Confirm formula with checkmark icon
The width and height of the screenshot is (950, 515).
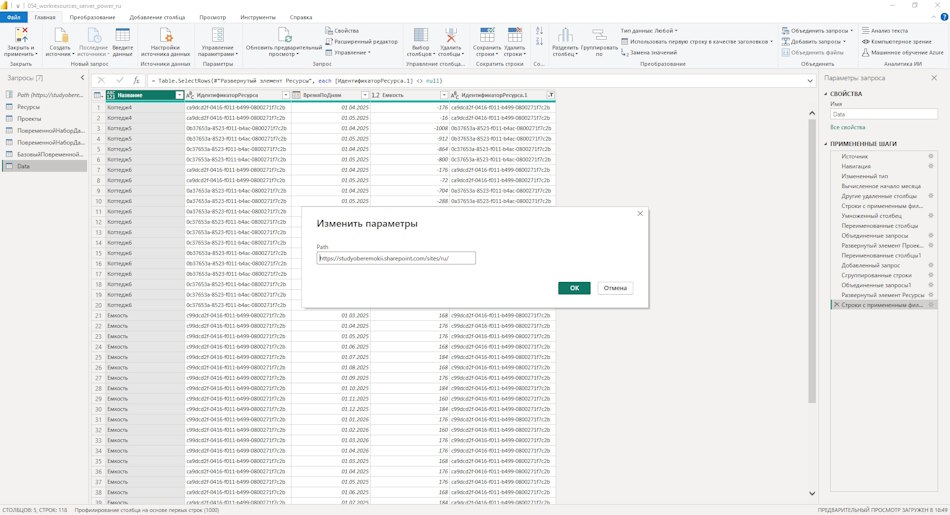pyautogui.click(x=119, y=80)
